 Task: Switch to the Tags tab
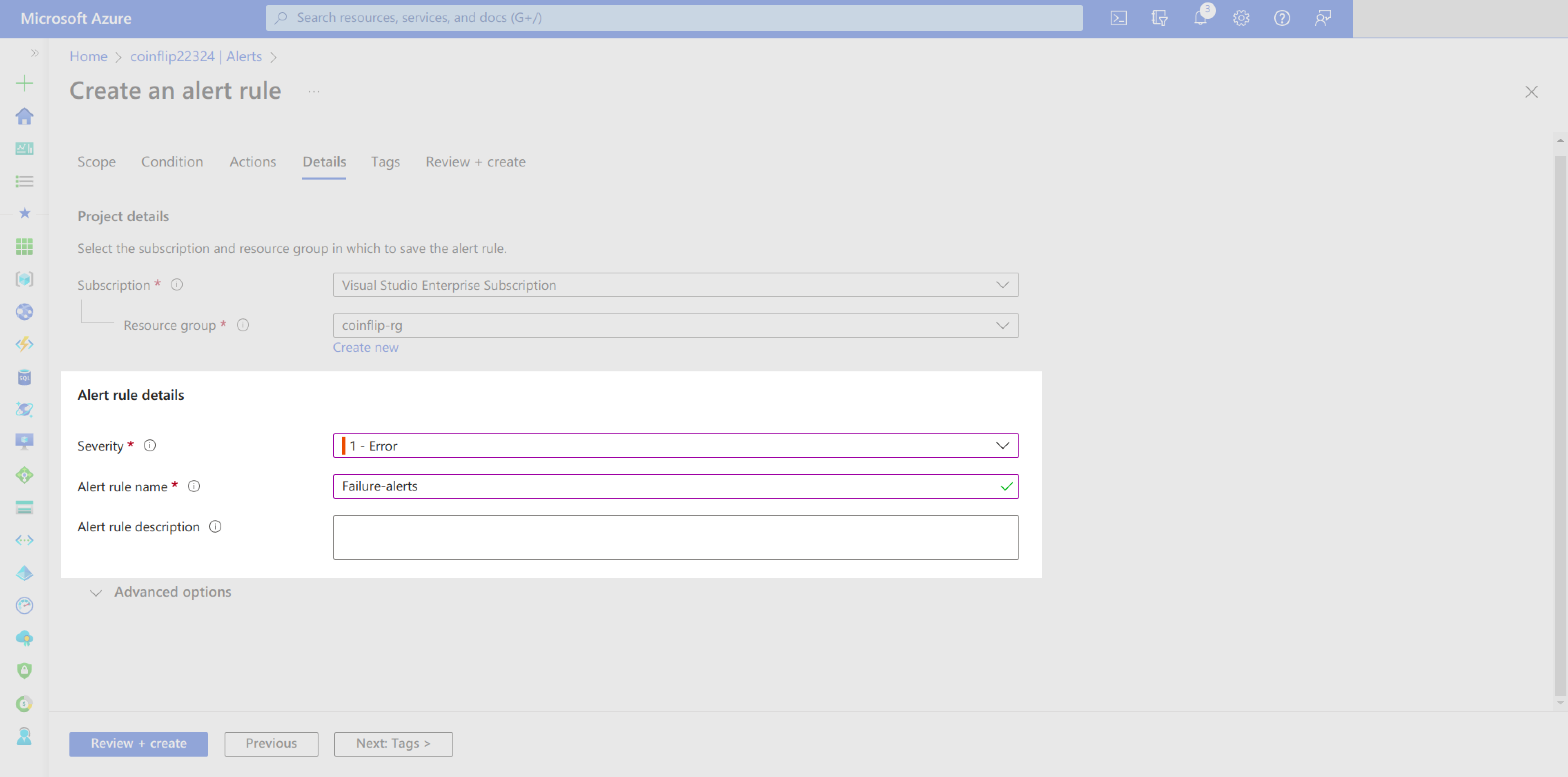(385, 162)
